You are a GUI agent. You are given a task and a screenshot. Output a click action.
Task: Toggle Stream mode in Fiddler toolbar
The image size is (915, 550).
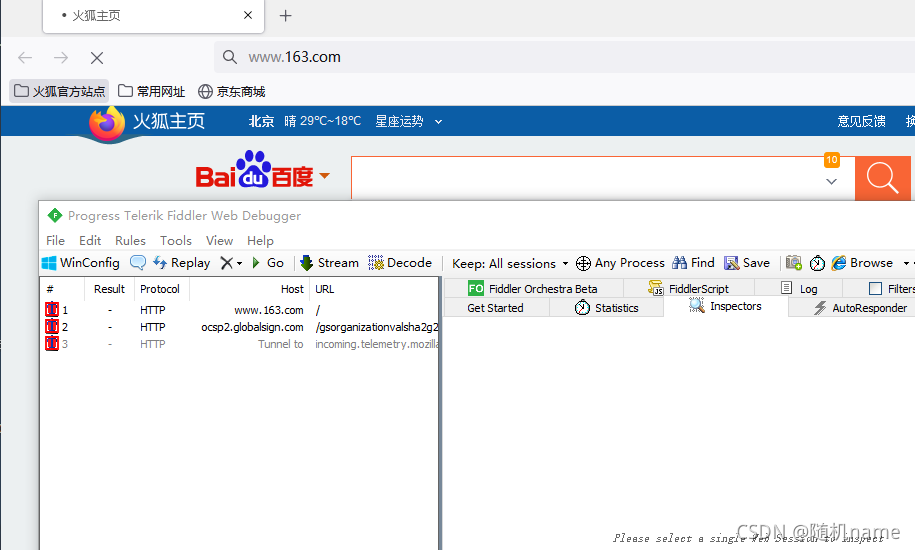pyautogui.click(x=330, y=263)
